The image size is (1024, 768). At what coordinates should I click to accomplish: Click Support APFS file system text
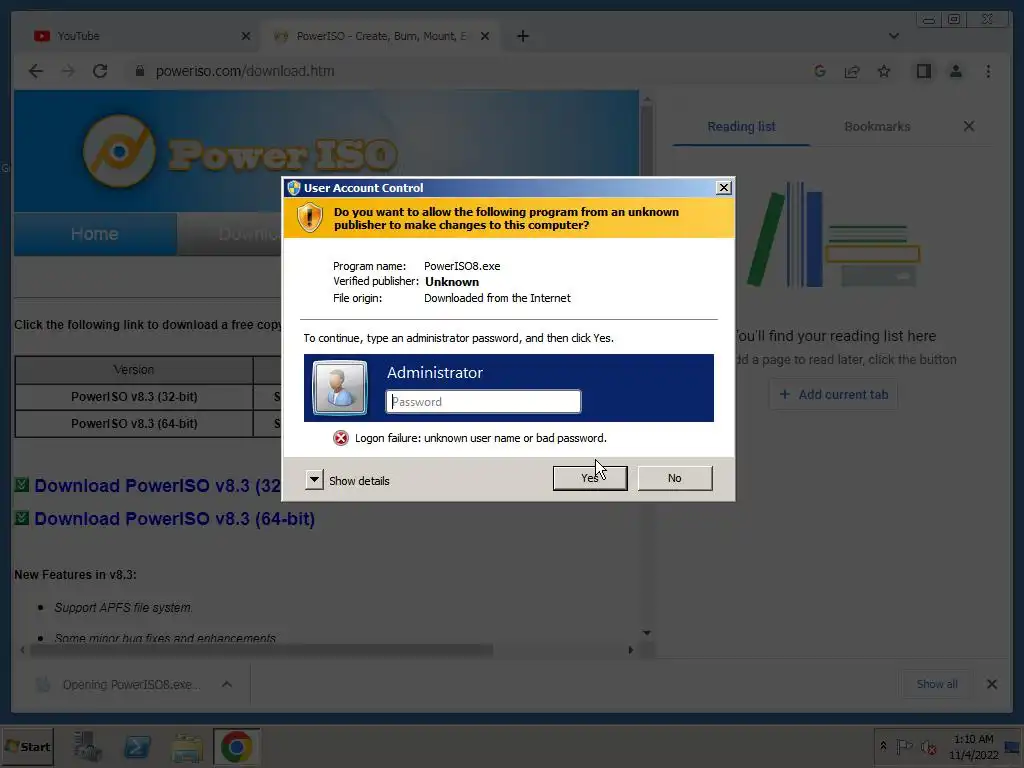pyautogui.click(x=123, y=607)
